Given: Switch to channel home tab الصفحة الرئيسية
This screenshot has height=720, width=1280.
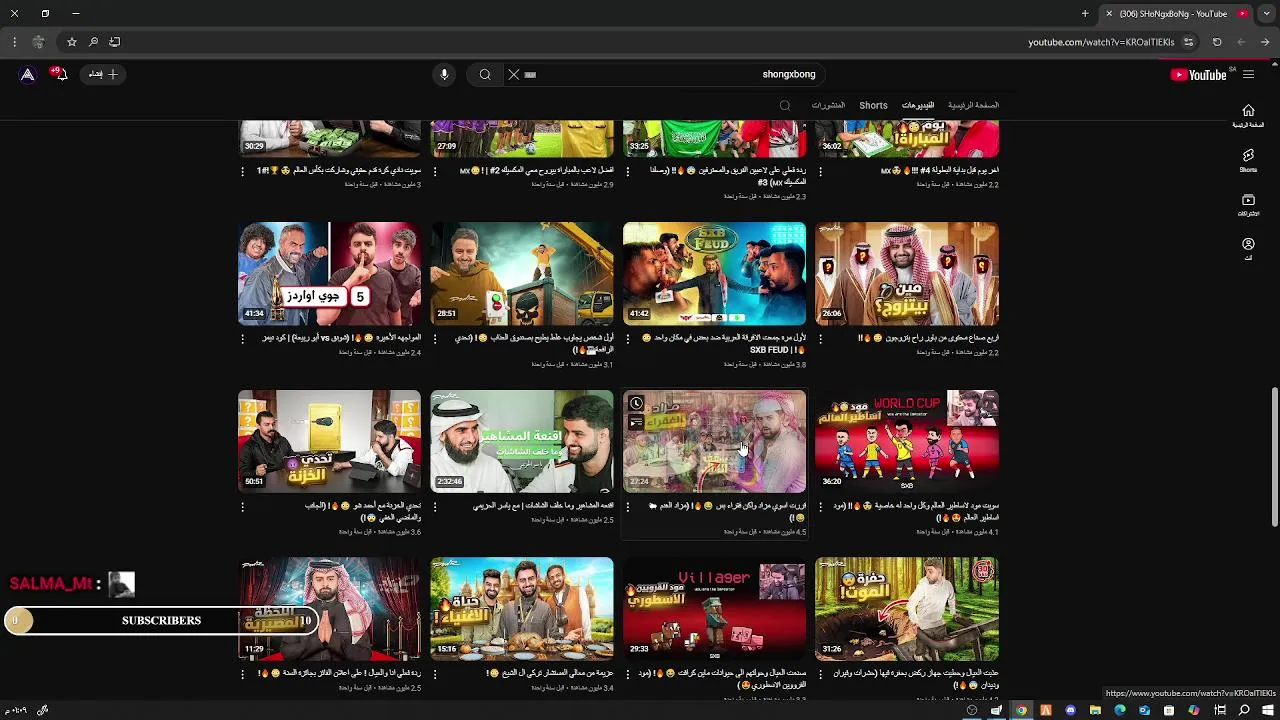Looking at the screenshot, I should pyautogui.click(x=973, y=105).
